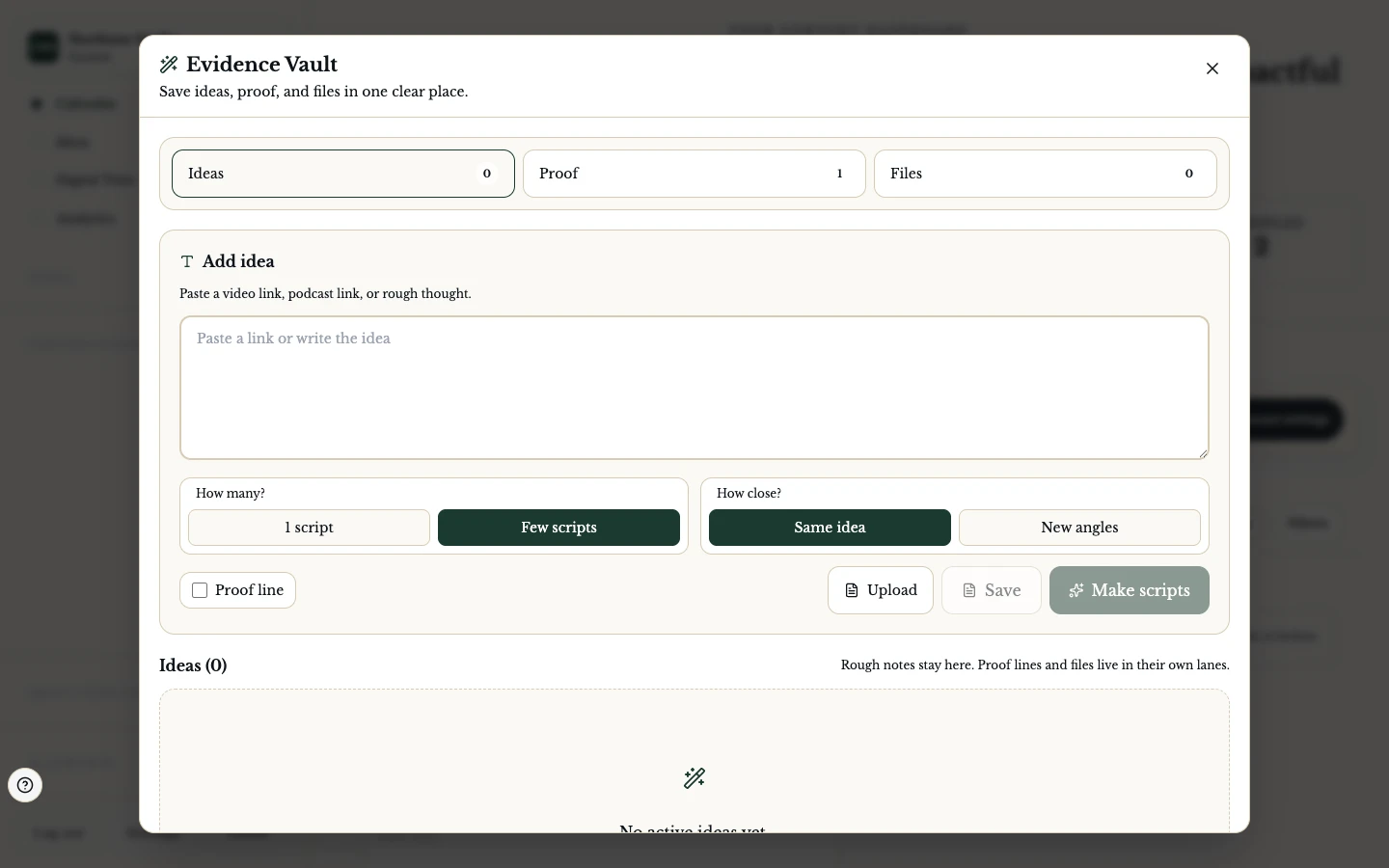Open the Files tab

(x=1046, y=174)
